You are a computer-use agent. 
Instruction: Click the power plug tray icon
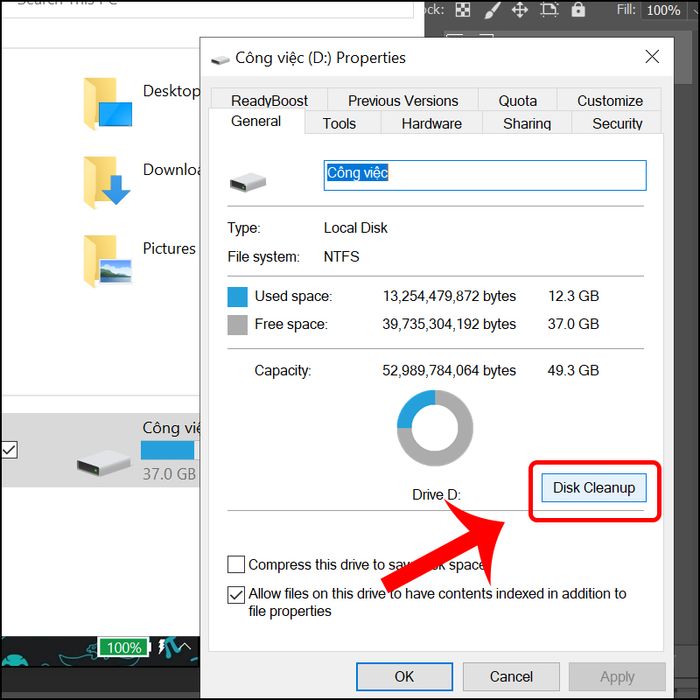click(x=162, y=646)
